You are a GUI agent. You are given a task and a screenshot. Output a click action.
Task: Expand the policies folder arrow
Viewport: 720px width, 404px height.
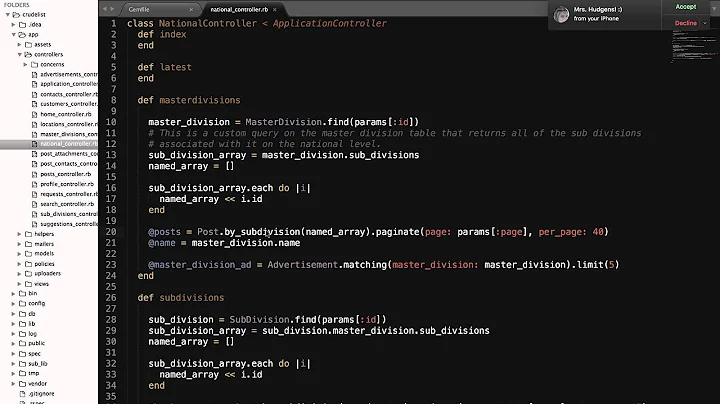19,264
